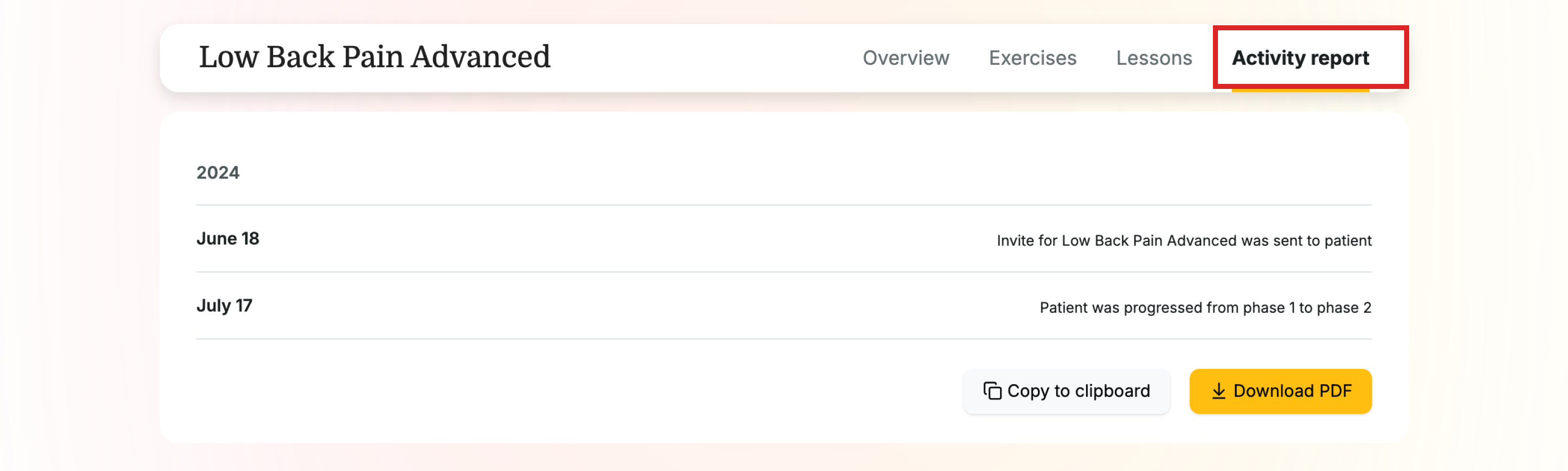Click the June 18 date label
This screenshot has height=471, width=1568.
[228, 239]
